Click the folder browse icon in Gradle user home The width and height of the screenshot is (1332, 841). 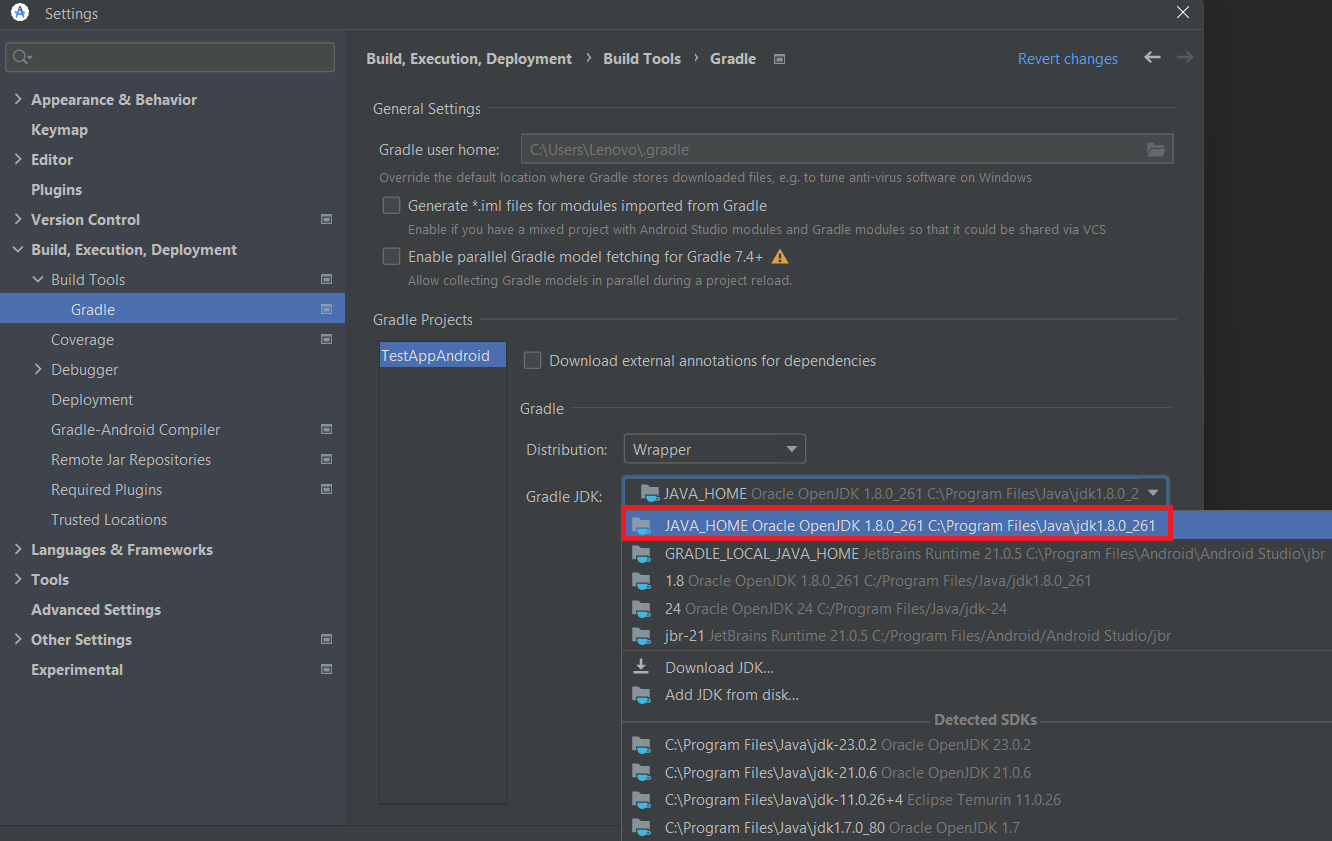click(x=1156, y=150)
